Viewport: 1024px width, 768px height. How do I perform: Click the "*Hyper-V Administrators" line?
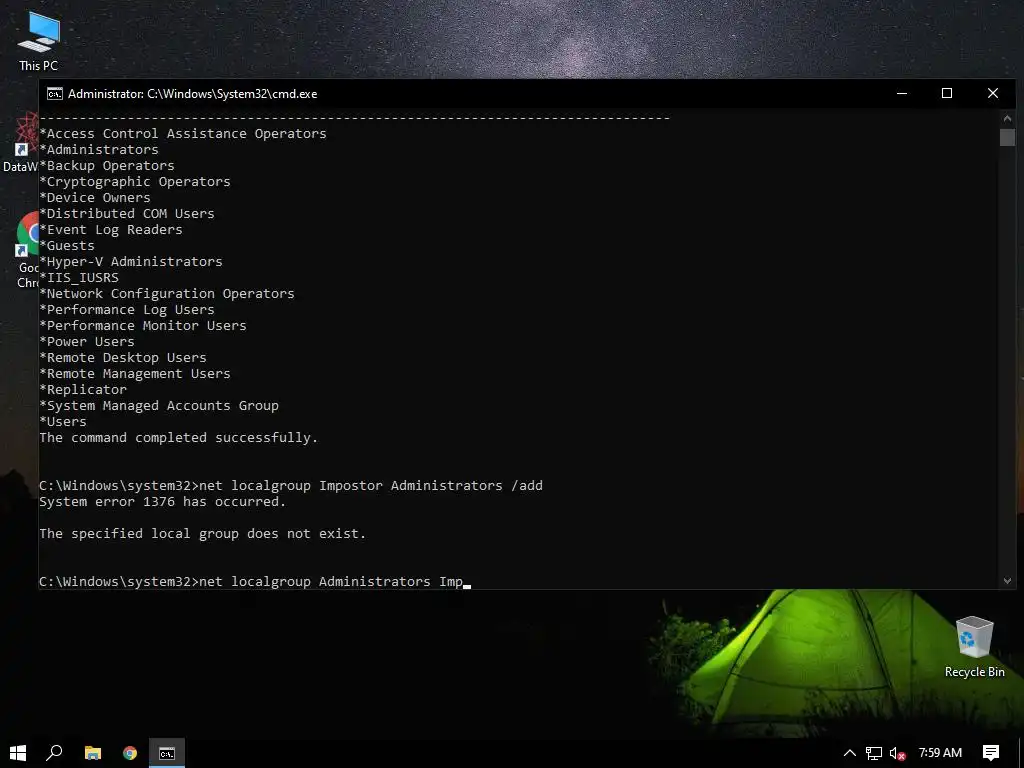point(131,261)
